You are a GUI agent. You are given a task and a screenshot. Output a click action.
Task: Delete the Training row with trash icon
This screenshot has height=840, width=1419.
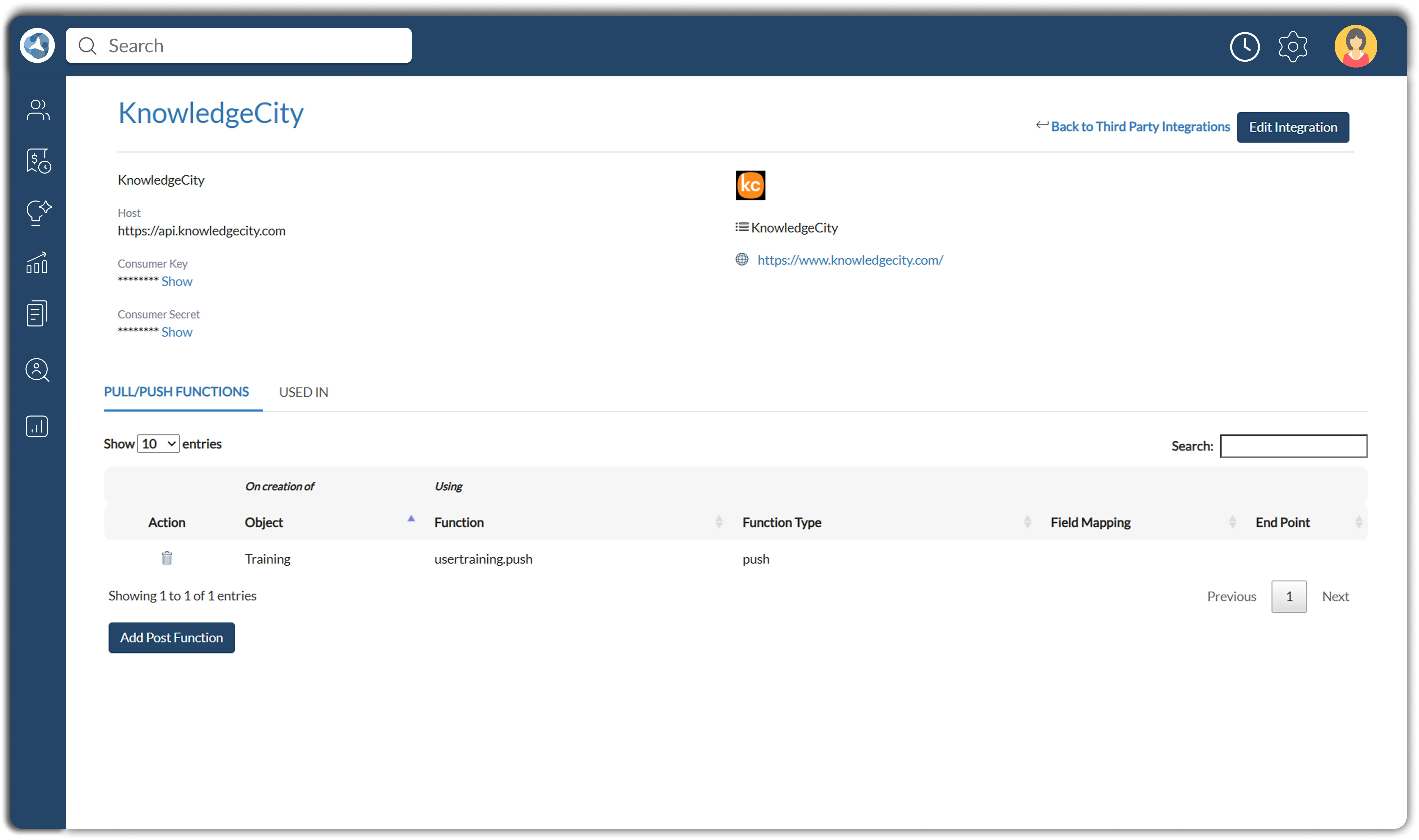[x=167, y=558]
